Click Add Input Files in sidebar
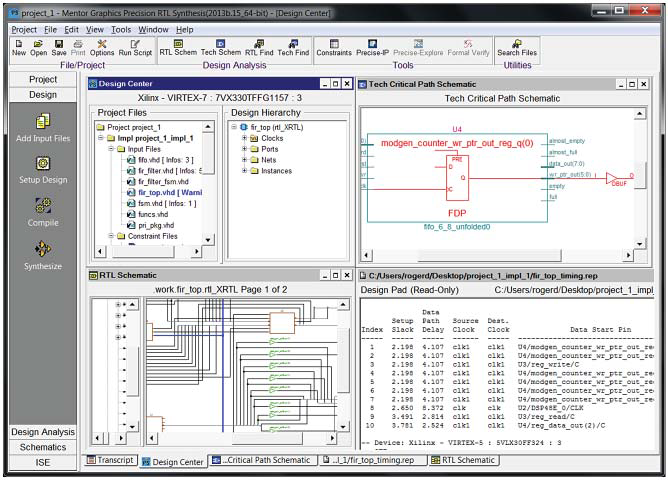This screenshot has width=668, height=481. 42,125
